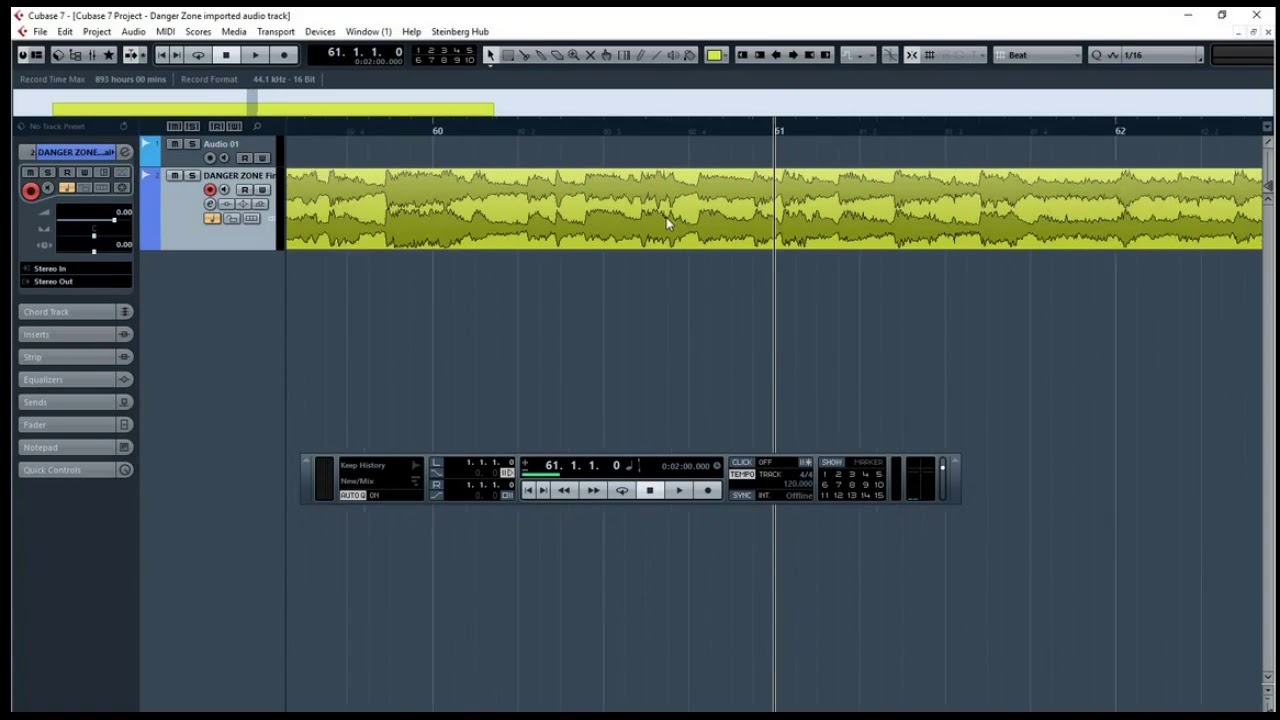This screenshot has height=720, width=1280.
Task: Click the toolbar Play button
Action: [255, 55]
